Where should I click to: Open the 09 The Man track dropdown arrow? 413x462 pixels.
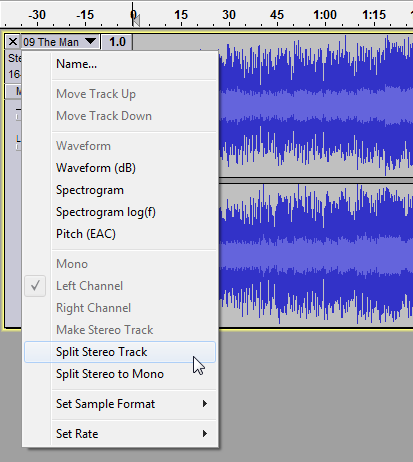click(90, 41)
